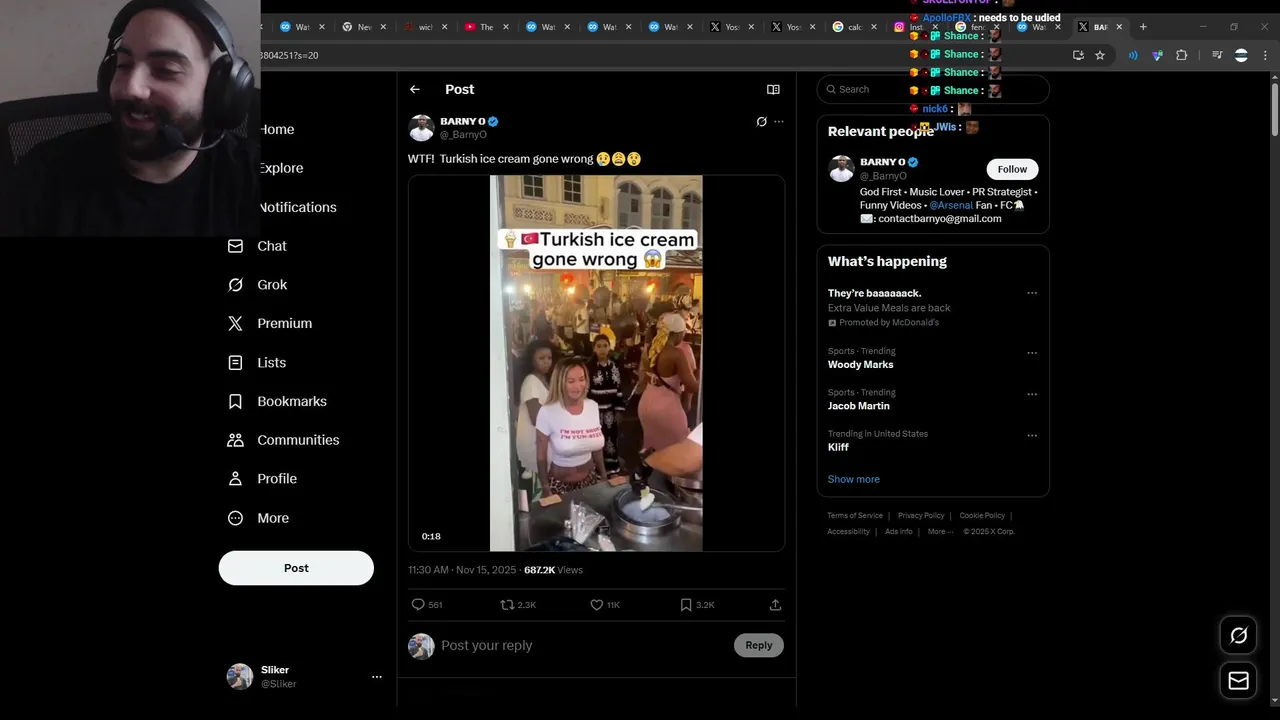Click the Reply button
The height and width of the screenshot is (720, 1280).
[759, 646]
